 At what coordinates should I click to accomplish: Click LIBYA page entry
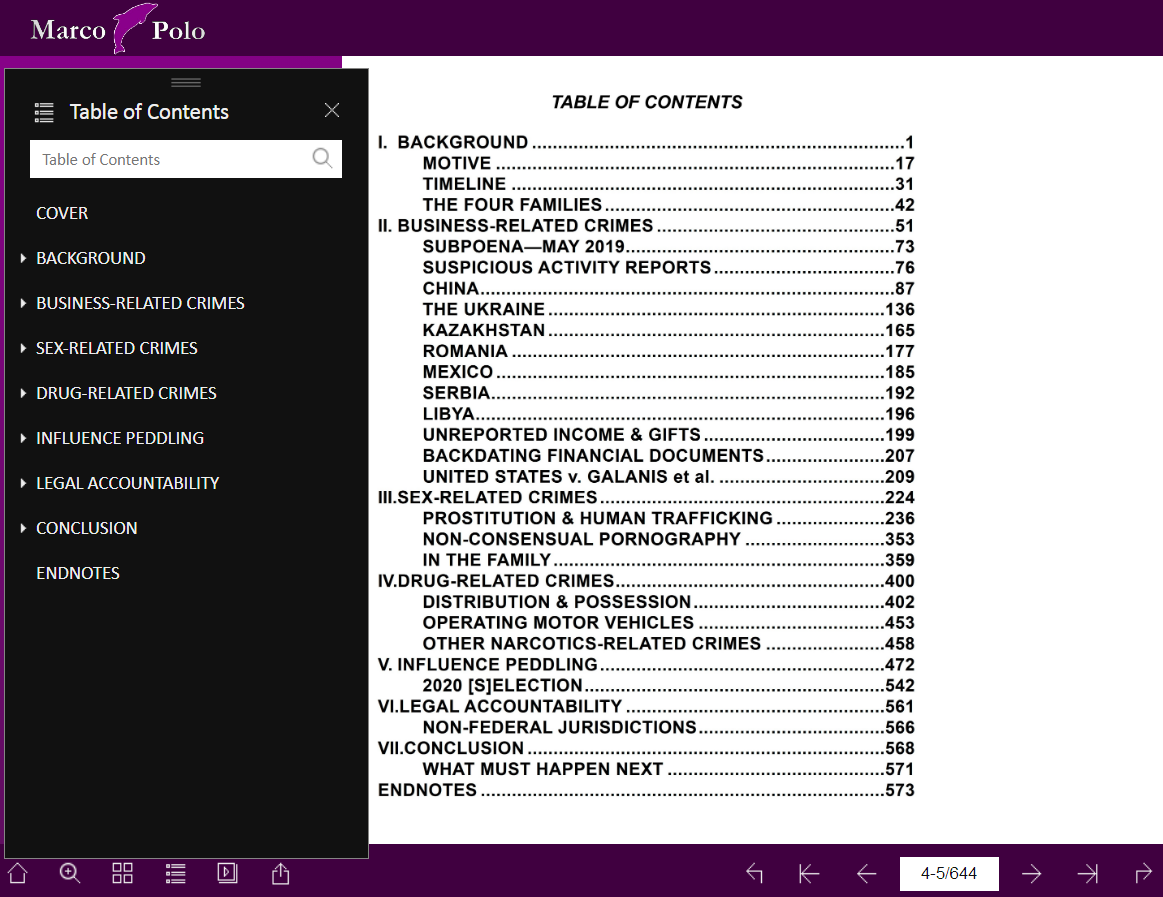click(668, 413)
